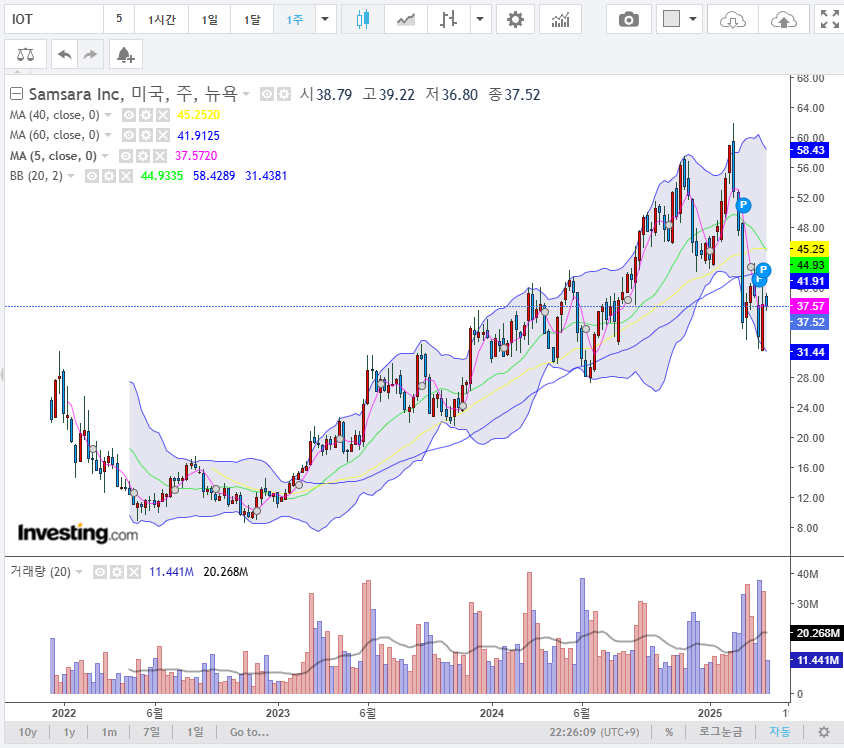
Task: Undo the last chart action
Action: pyautogui.click(x=65, y=54)
